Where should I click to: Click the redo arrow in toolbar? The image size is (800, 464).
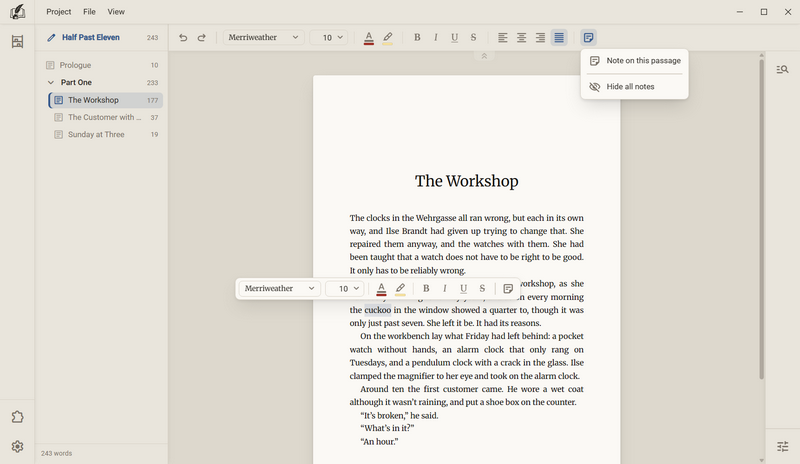tap(202, 37)
